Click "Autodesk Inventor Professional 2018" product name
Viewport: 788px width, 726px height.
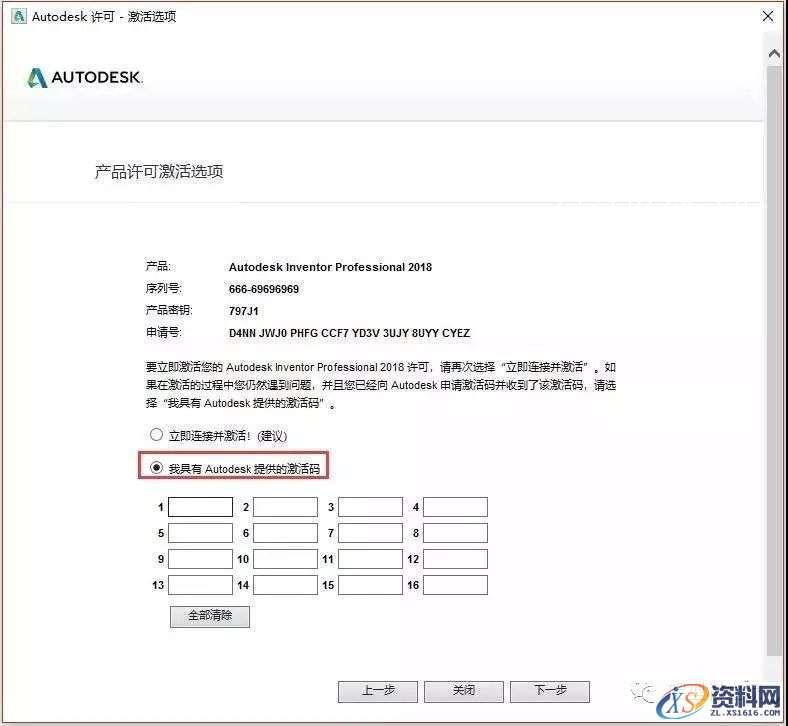click(330, 267)
